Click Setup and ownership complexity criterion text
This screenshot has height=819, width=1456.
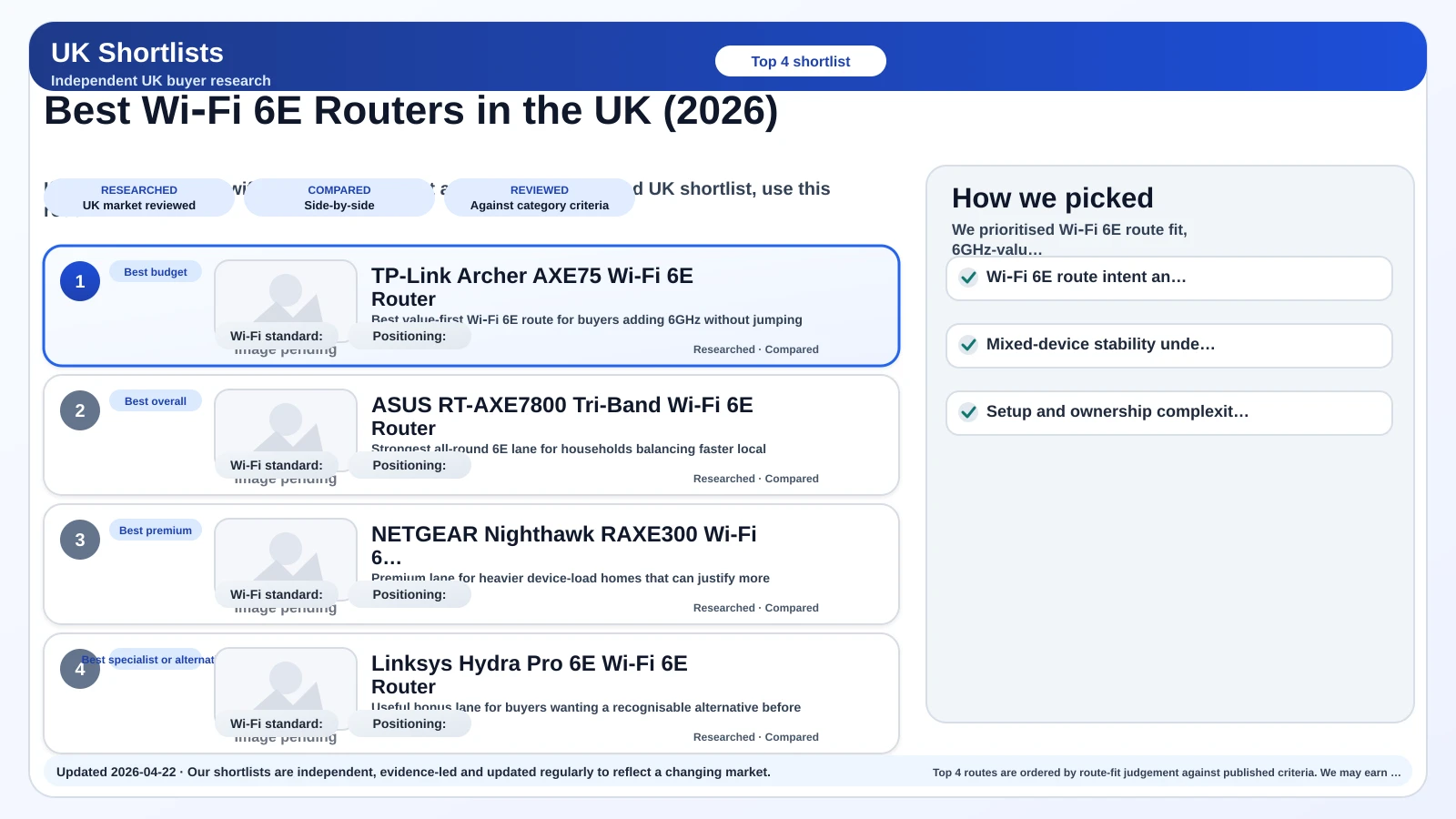1117,411
